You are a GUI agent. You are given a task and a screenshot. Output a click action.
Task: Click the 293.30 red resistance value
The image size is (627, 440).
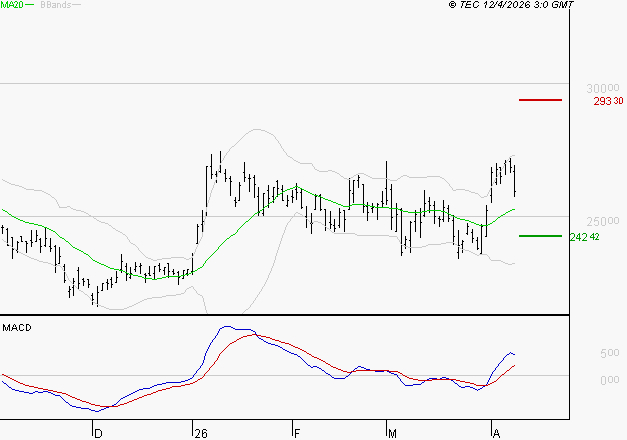[x=608, y=101]
